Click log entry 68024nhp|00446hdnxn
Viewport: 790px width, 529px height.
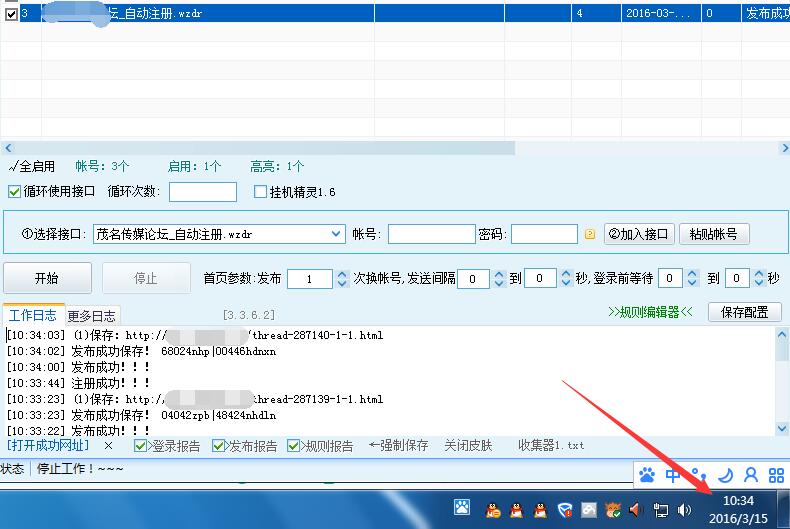[219, 351]
